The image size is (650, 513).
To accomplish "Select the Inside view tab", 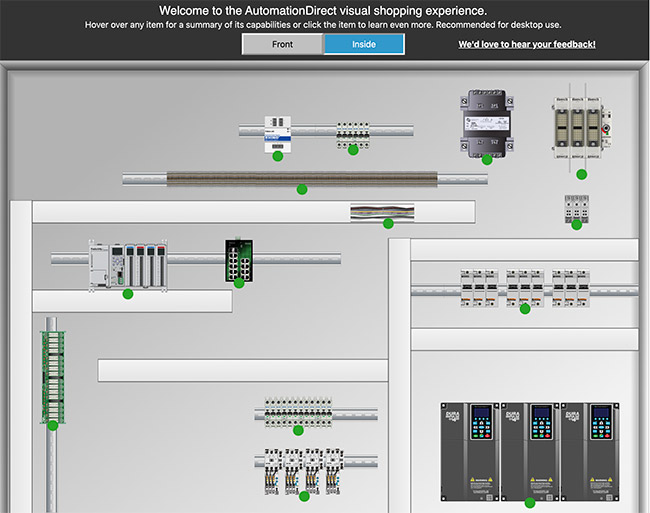I will (x=364, y=44).
